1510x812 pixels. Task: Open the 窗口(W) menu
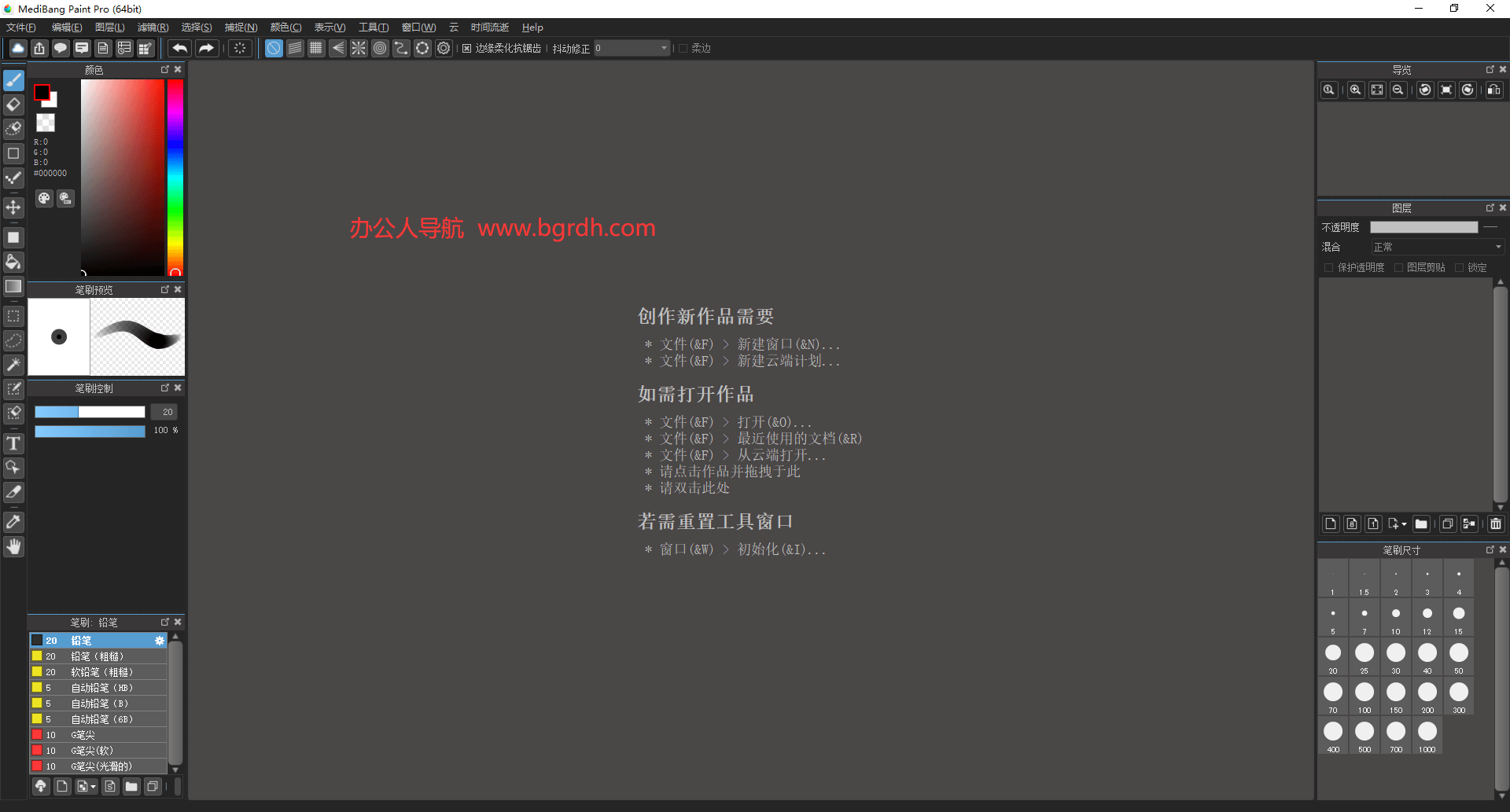tap(418, 28)
